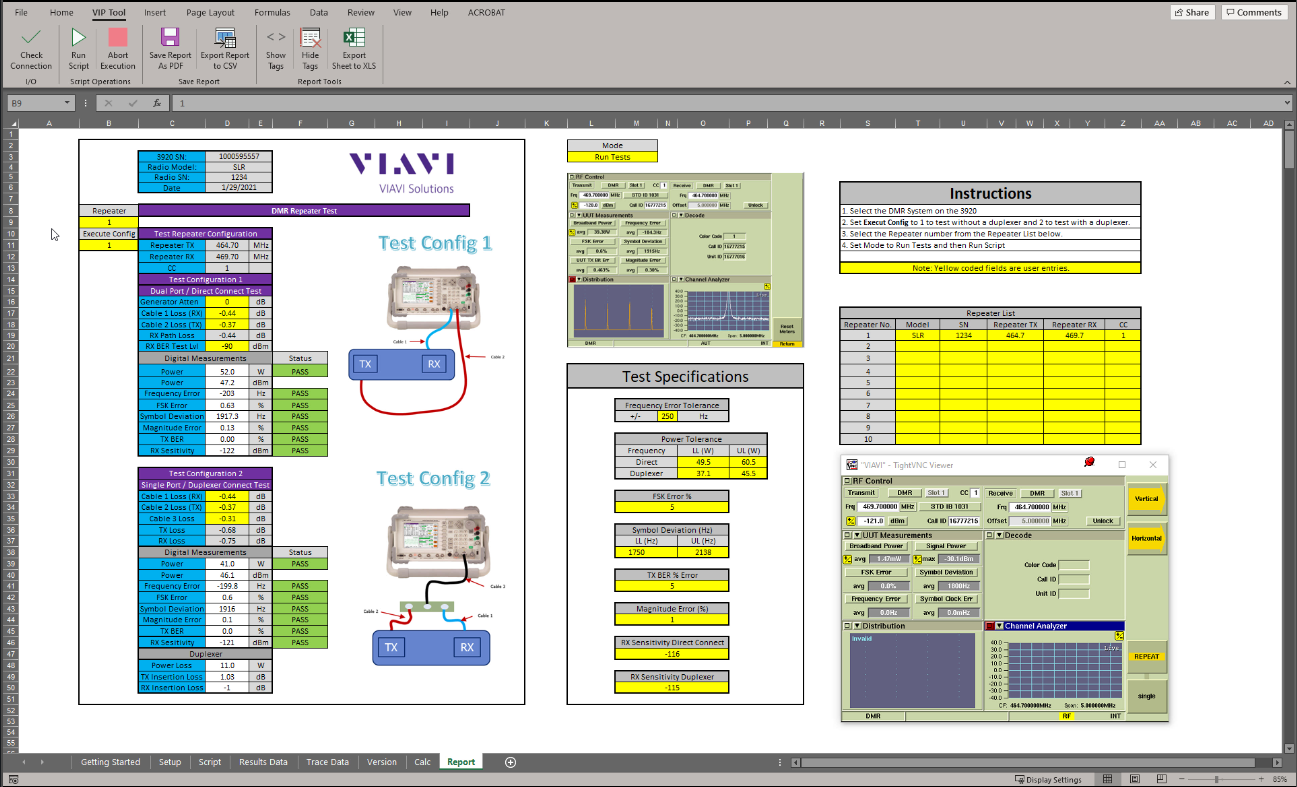Toggle the Unlock control beside the Offset field

click(x=1103, y=520)
